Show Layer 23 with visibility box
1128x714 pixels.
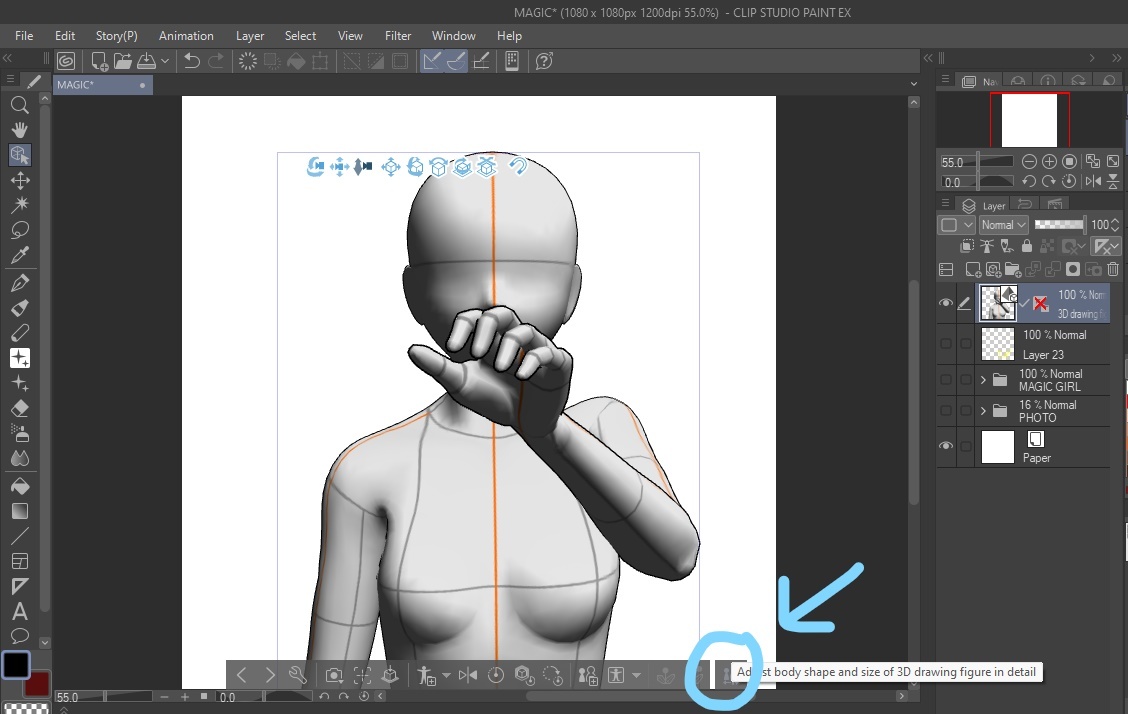(x=946, y=343)
